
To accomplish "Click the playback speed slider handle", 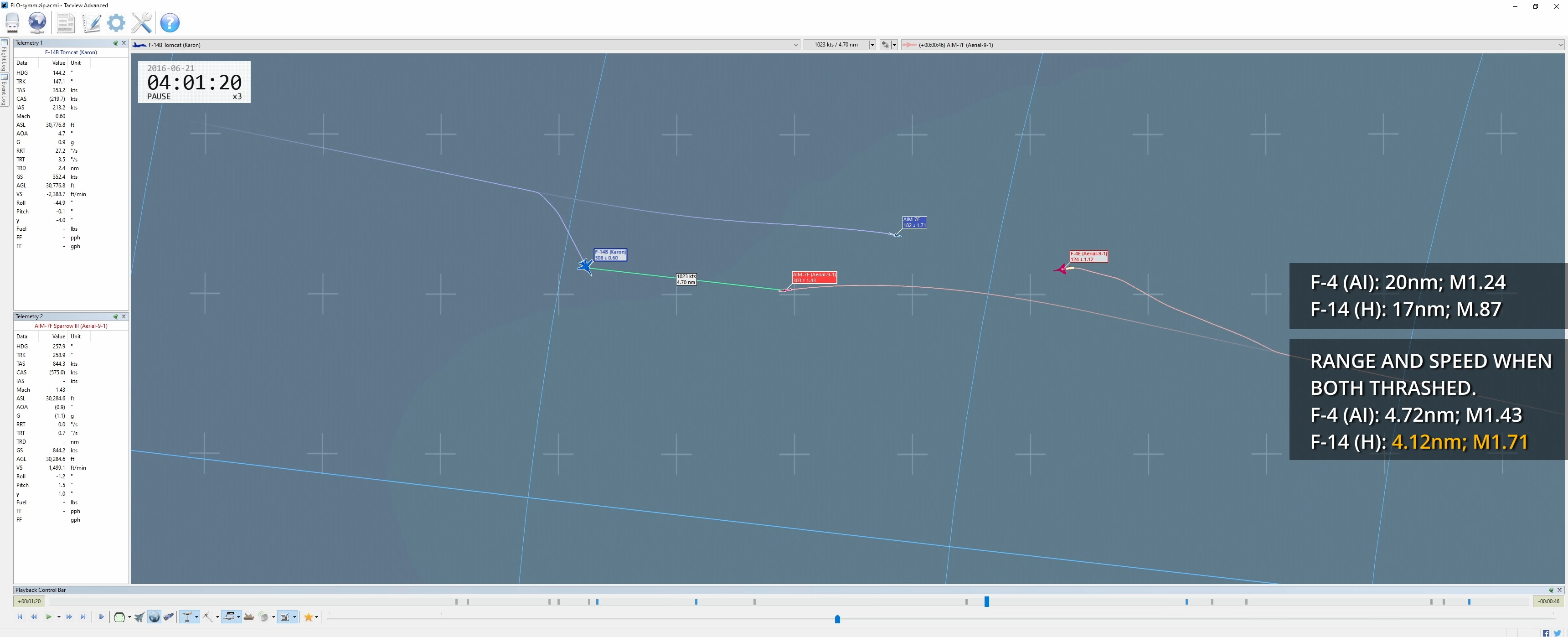I will tap(837, 619).
